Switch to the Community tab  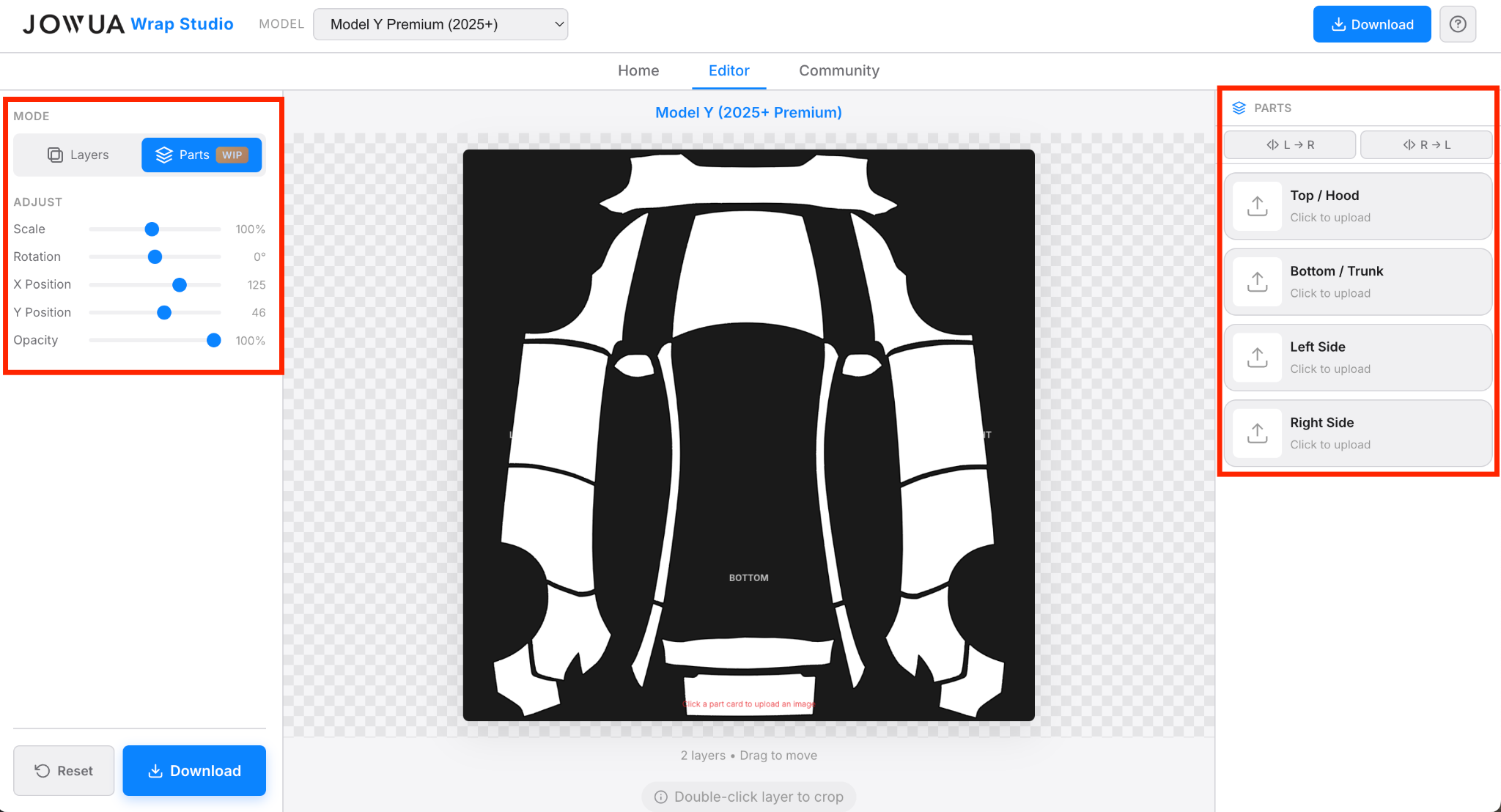[838, 70]
